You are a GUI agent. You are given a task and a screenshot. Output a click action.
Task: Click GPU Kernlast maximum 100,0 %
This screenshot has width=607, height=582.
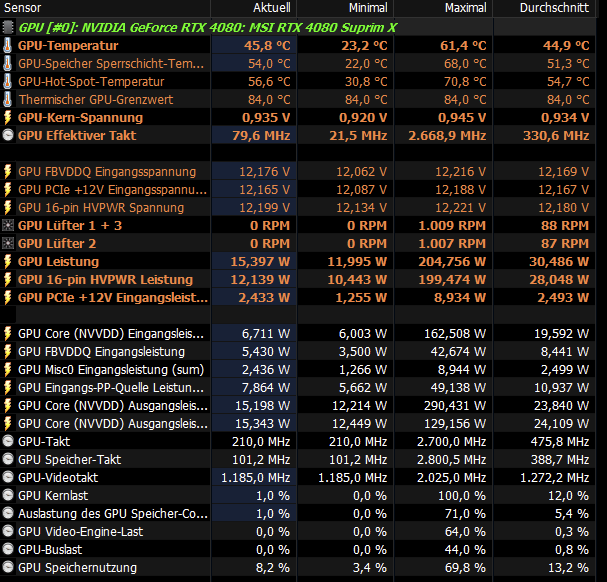click(462, 496)
